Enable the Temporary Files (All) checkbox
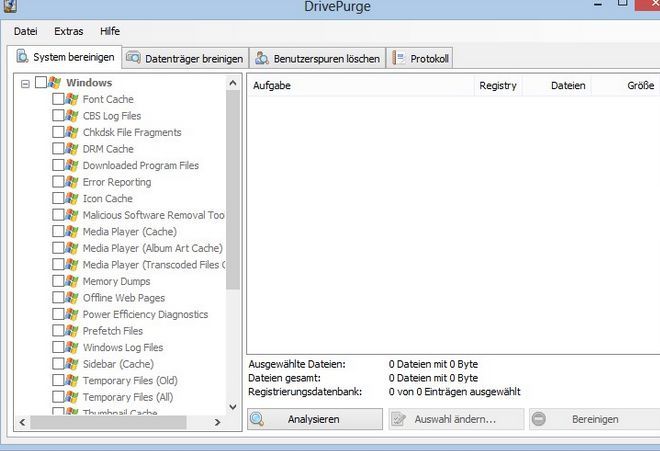 58,397
